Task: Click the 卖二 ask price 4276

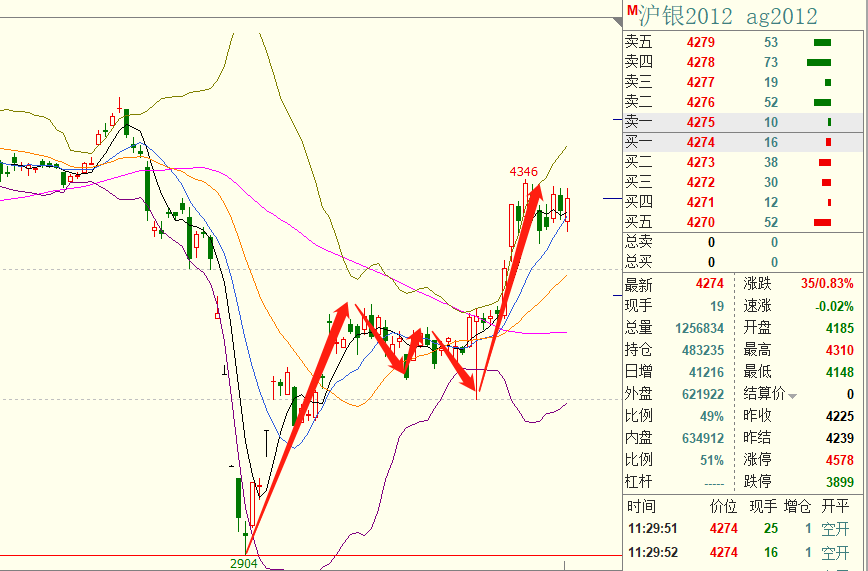Action: click(x=700, y=102)
